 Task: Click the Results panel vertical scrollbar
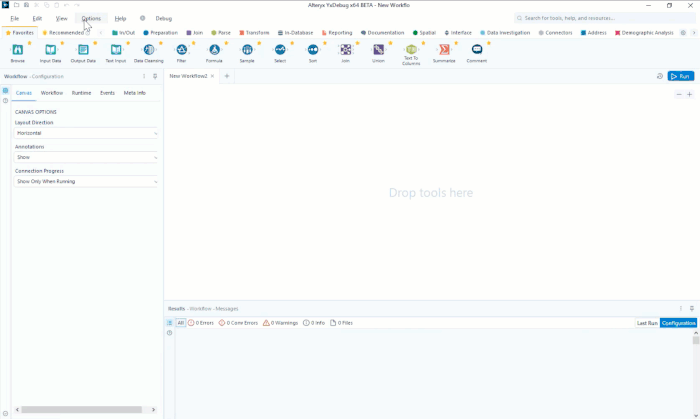pos(696,340)
